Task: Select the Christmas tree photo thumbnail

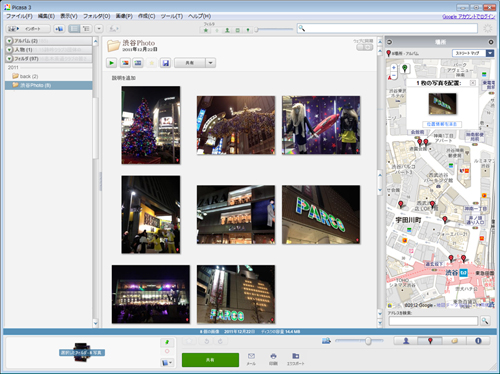Action: 151,125
